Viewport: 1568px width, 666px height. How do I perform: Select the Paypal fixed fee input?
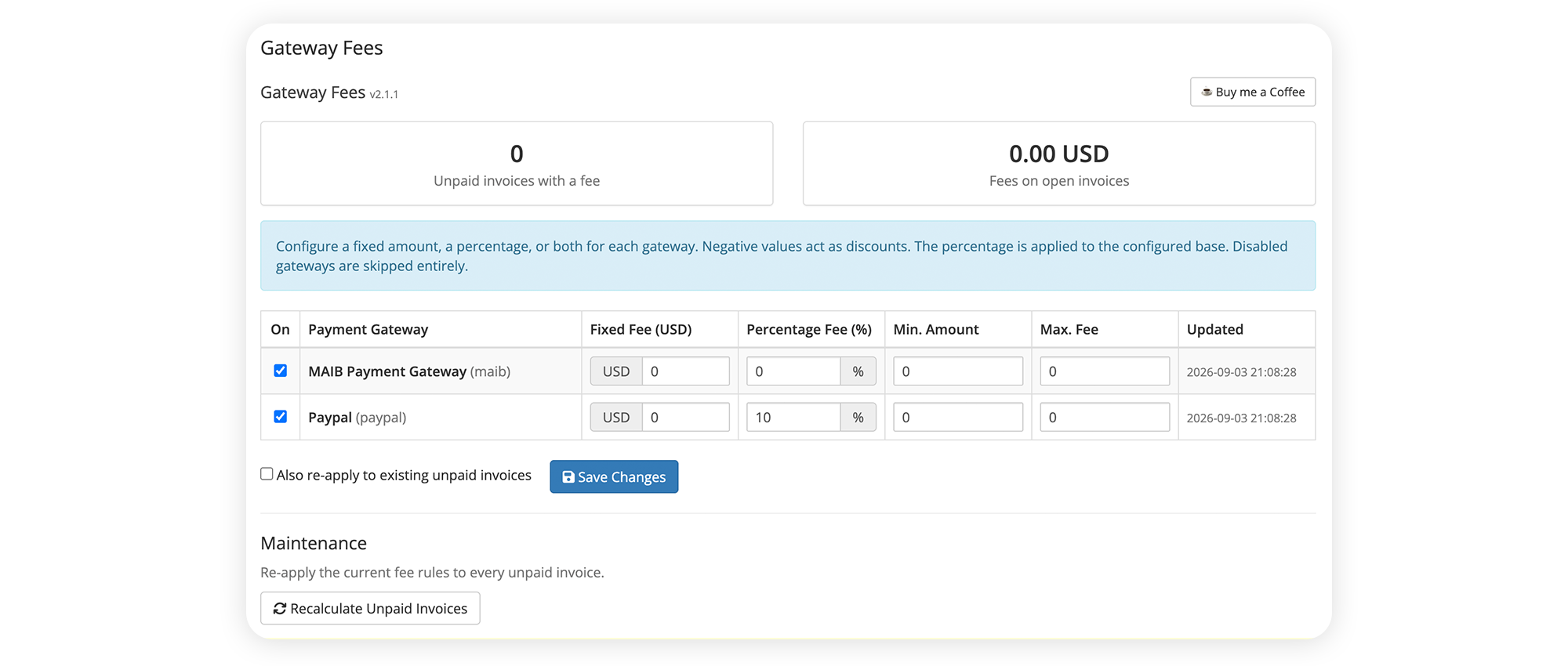click(685, 418)
